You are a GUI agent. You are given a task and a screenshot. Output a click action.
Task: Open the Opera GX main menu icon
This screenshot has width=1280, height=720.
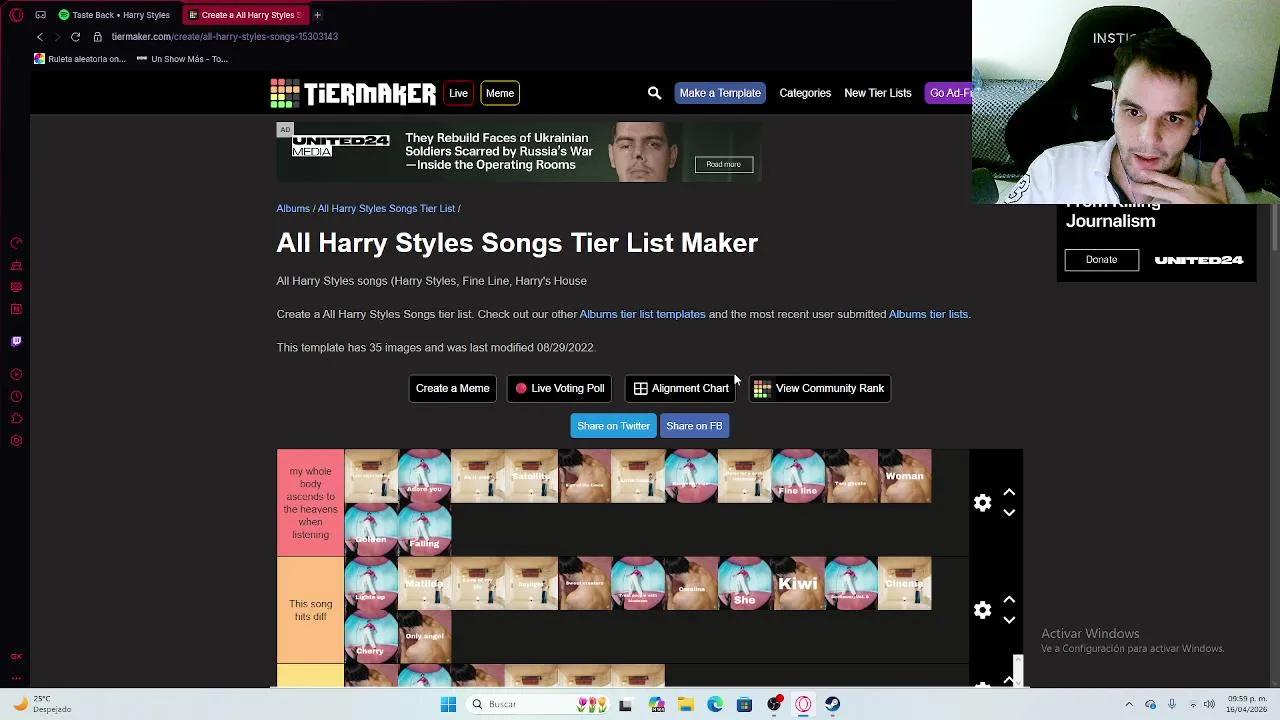point(16,15)
